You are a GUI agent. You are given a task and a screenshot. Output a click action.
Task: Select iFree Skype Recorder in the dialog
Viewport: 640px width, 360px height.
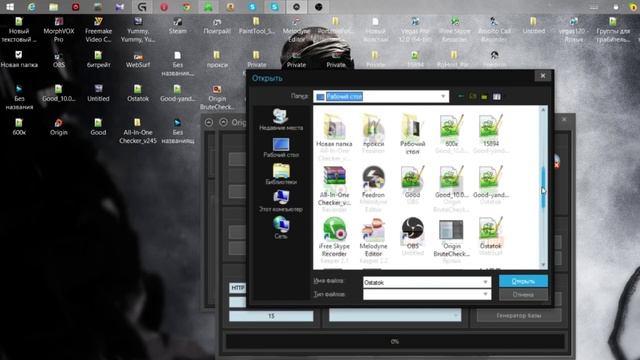(x=334, y=237)
